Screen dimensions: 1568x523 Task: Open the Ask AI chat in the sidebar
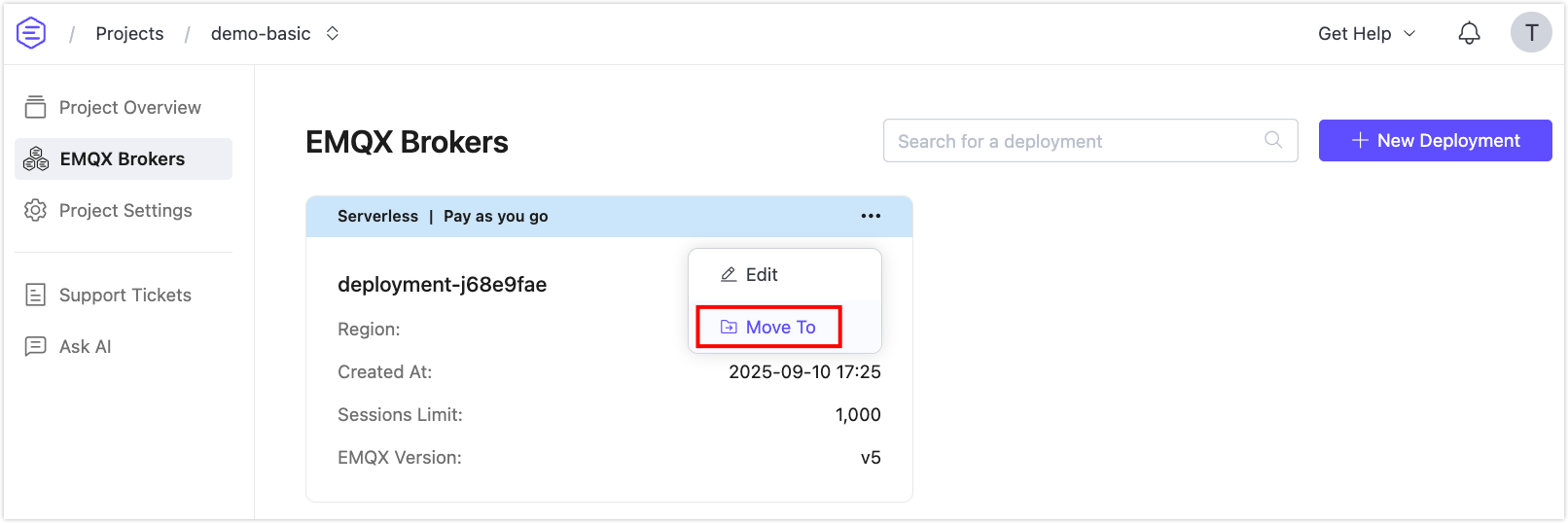point(85,346)
